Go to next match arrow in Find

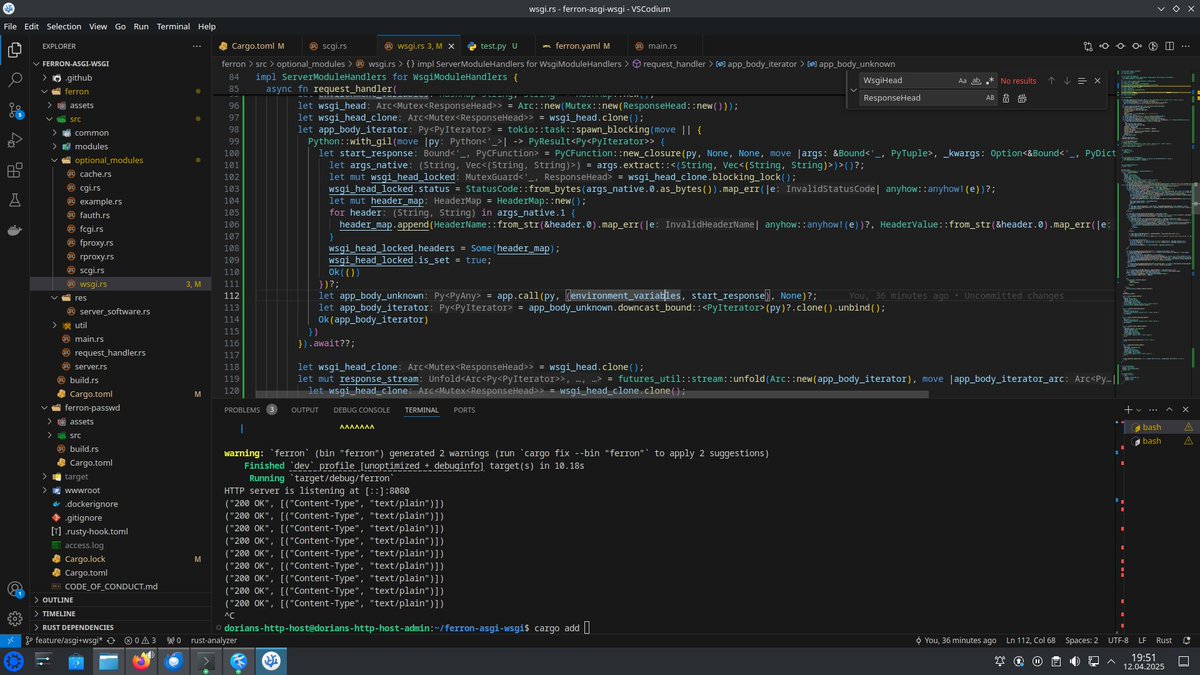coord(1067,80)
